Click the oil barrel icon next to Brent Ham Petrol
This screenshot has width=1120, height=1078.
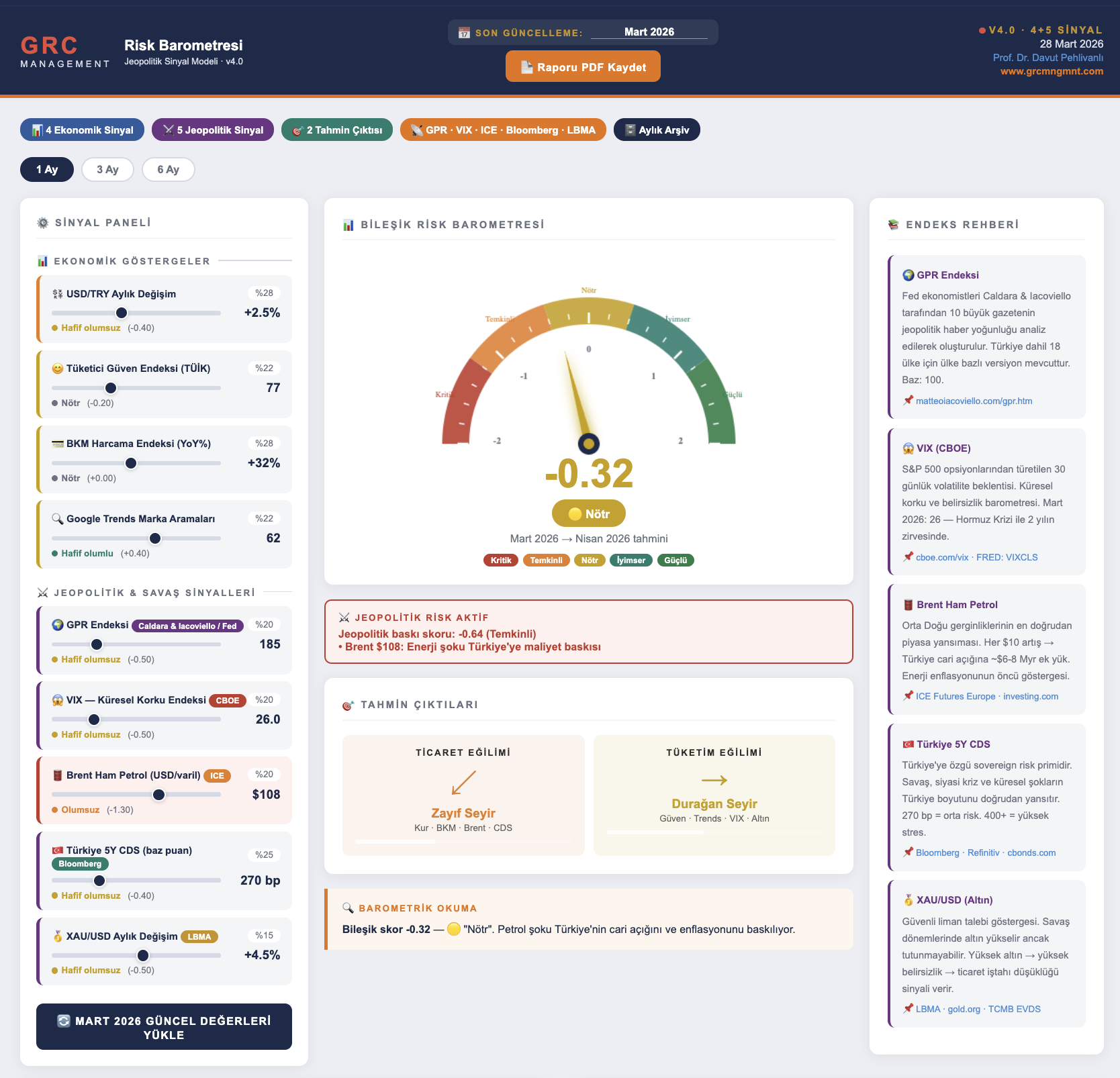coord(58,775)
